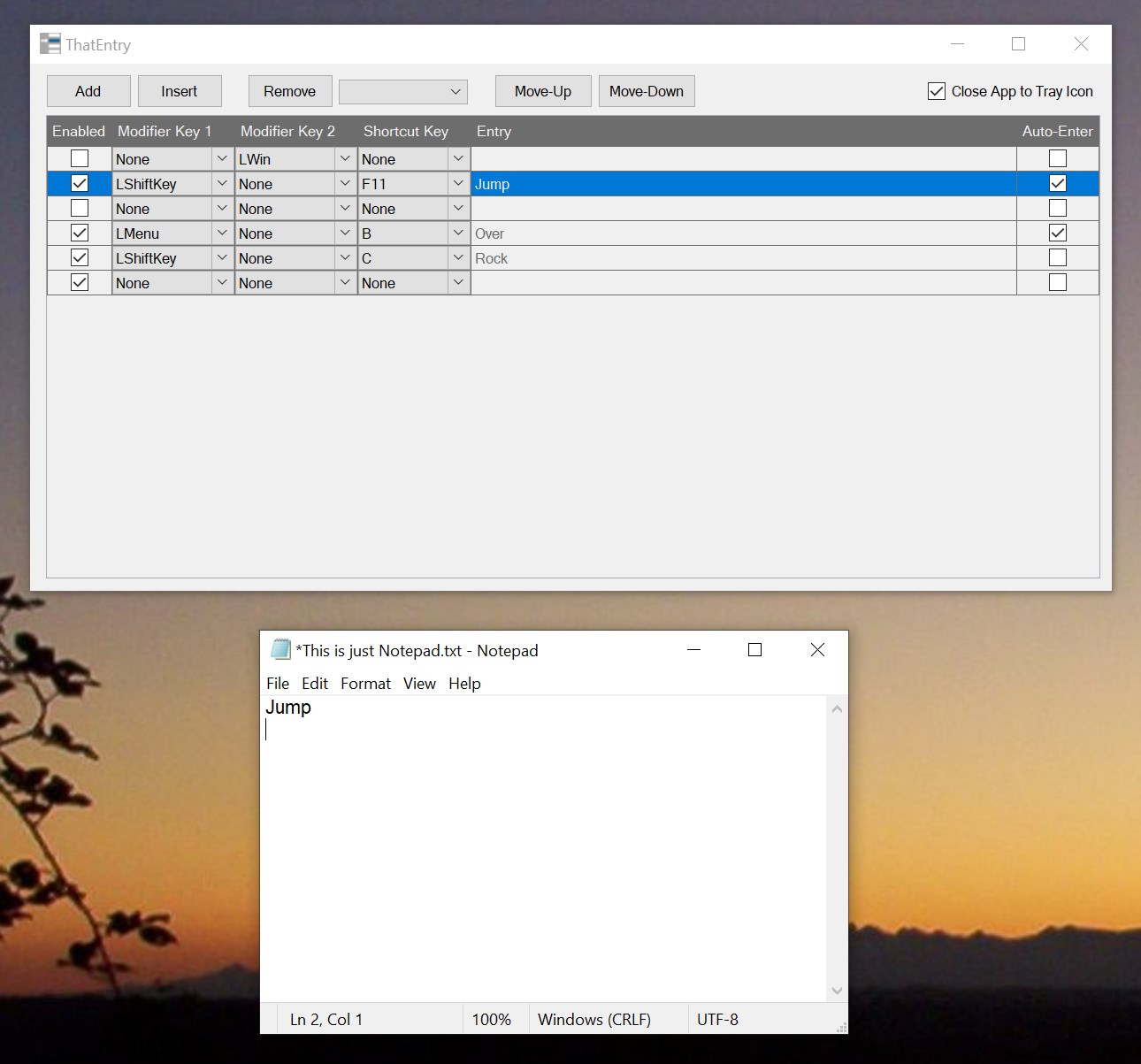Open the File menu in Notepad
The height and width of the screenshot is (1064, 1141).
tap(278, 684)
